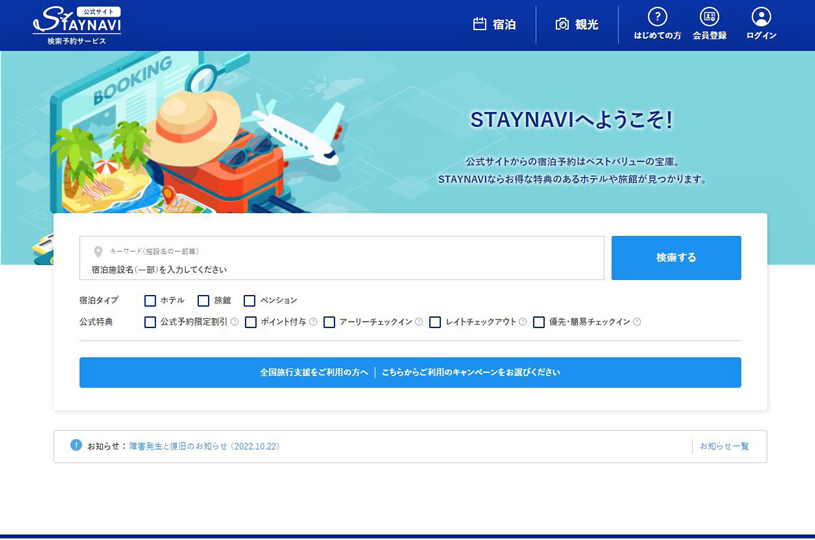
Task: Show help for アーリーチェックイン
Action: [419, 322]
